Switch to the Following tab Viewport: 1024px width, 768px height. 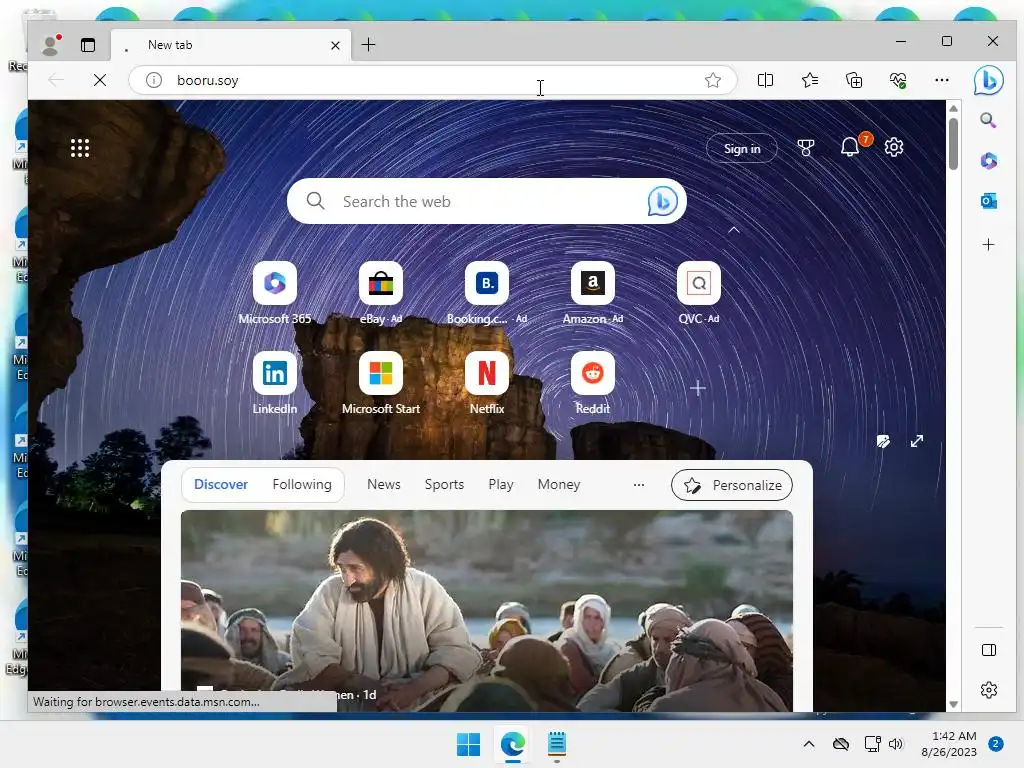pyautogui.click(x=302, y=485)
